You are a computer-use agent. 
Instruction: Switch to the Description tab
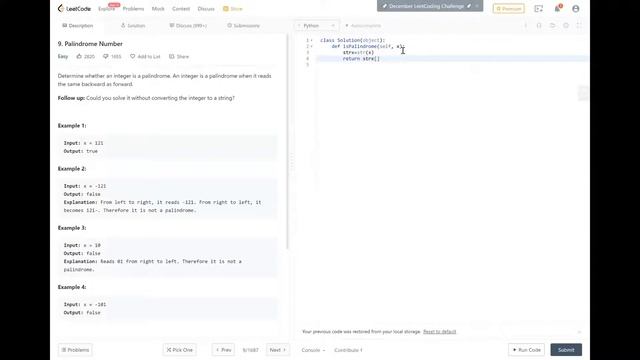pyautogui.click(x=78, y=26)
